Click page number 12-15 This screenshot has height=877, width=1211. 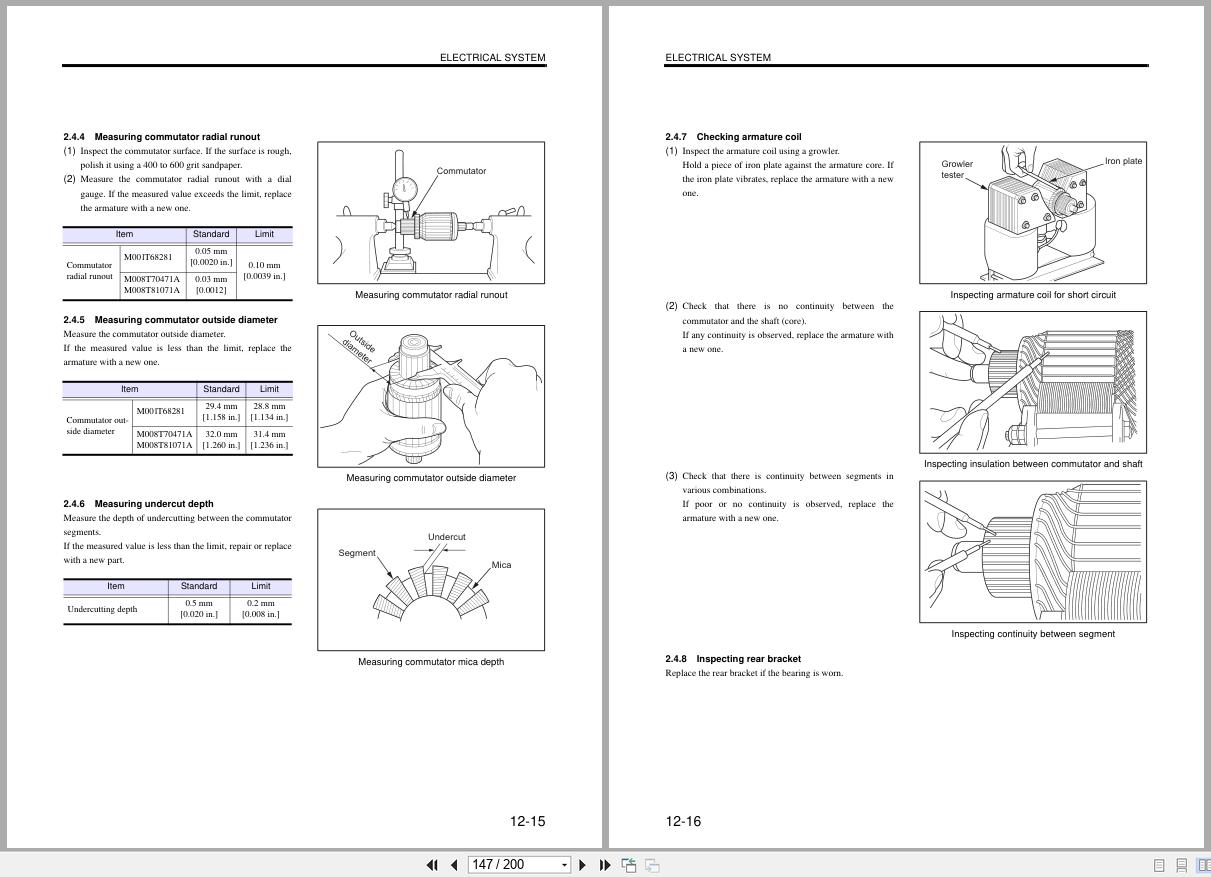click(528, 822)
